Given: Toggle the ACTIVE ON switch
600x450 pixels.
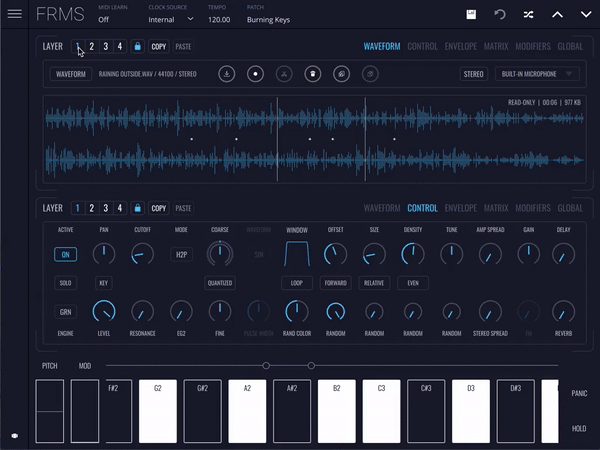Looking at the screenshot, I should (65, 255).
